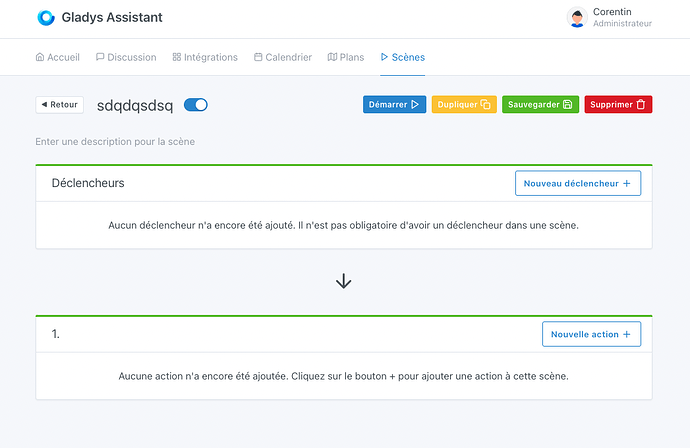Image resolution: width=690 pixels, height=448 pixels.
Task: Click the Gladys Assistant logo icon
Action: [45, 18]
